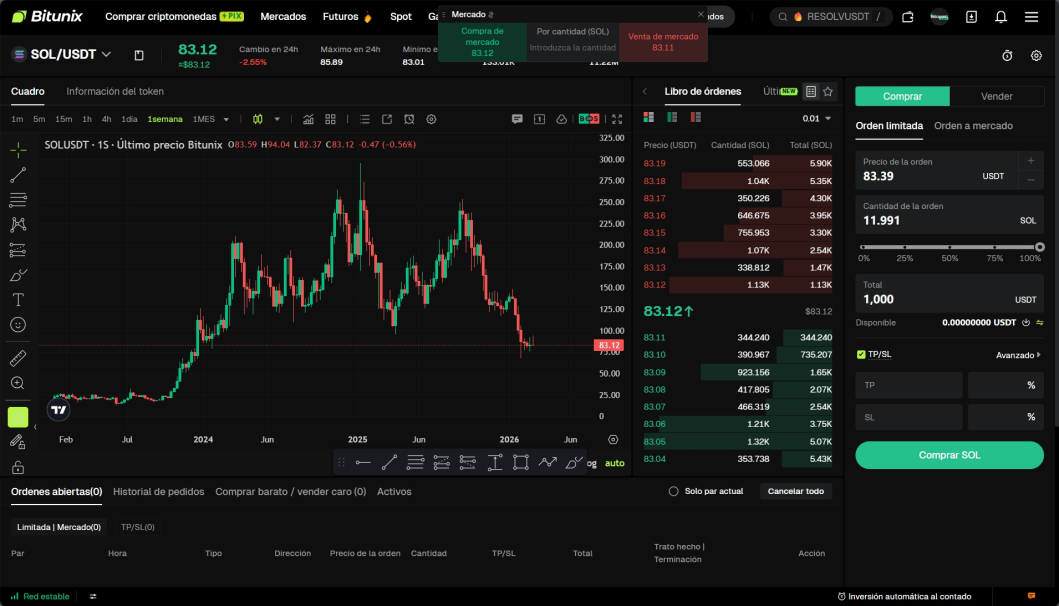The height and width of the screenshot is (606, 1059).
Task: Set order amount slider to 50%
Action: 950,247
